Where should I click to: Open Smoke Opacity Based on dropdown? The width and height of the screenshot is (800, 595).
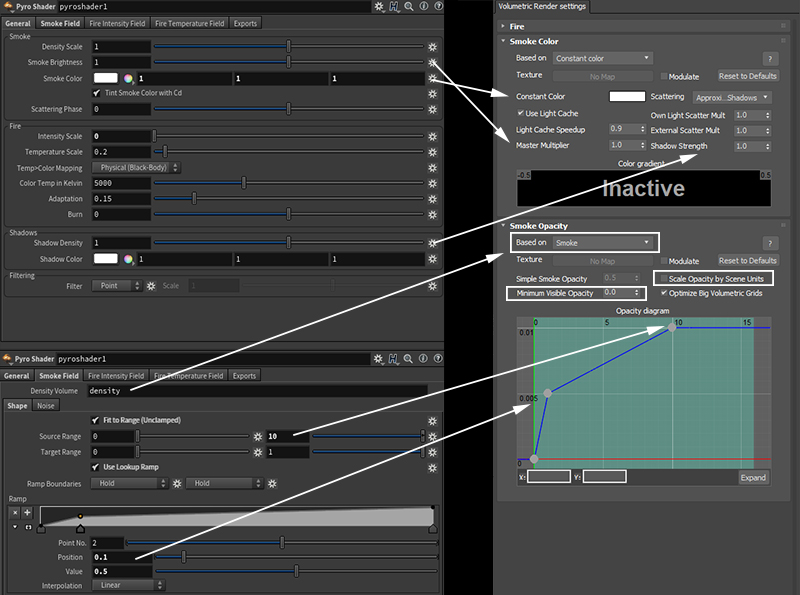(x=604, y=243)
